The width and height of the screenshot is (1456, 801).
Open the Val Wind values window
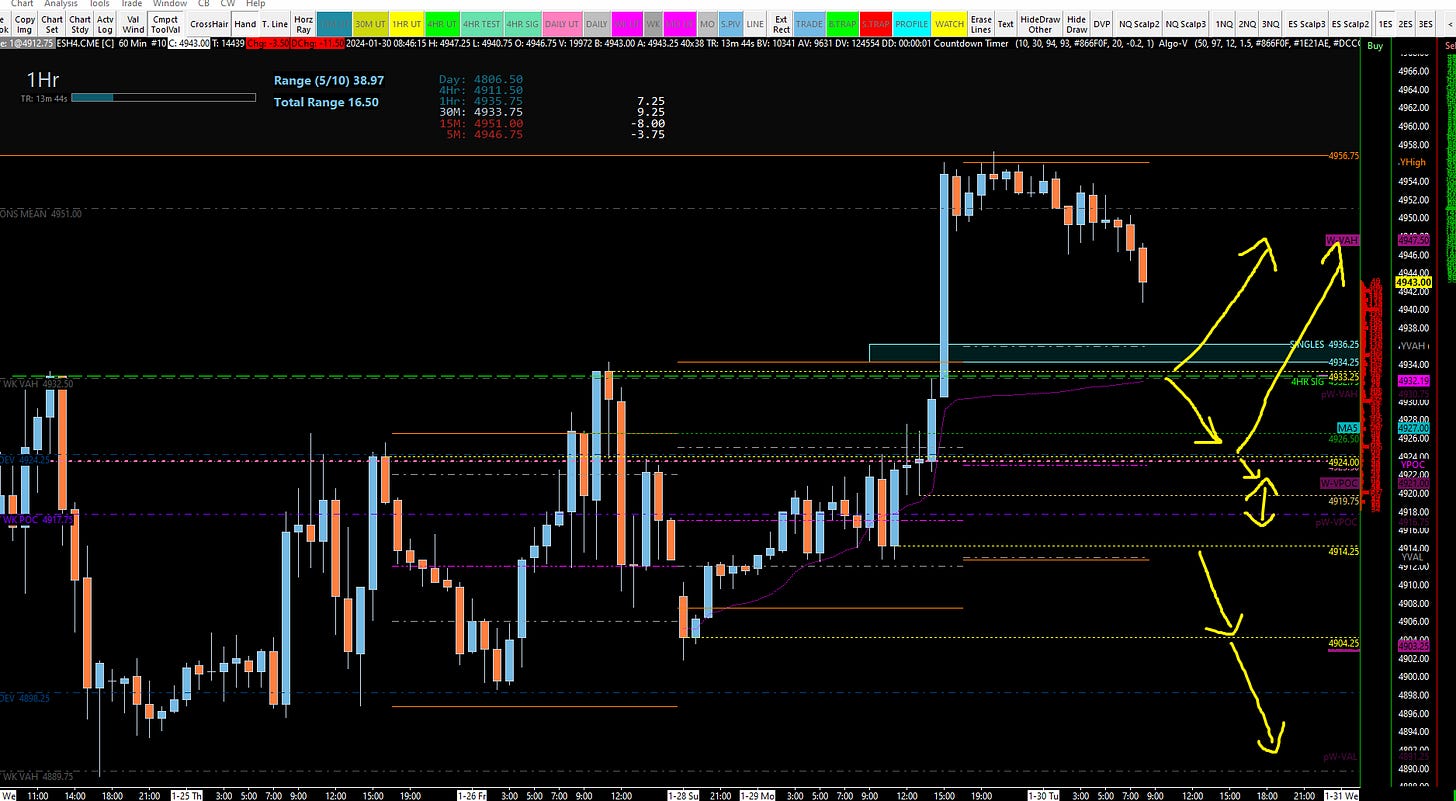coord(133,24)
